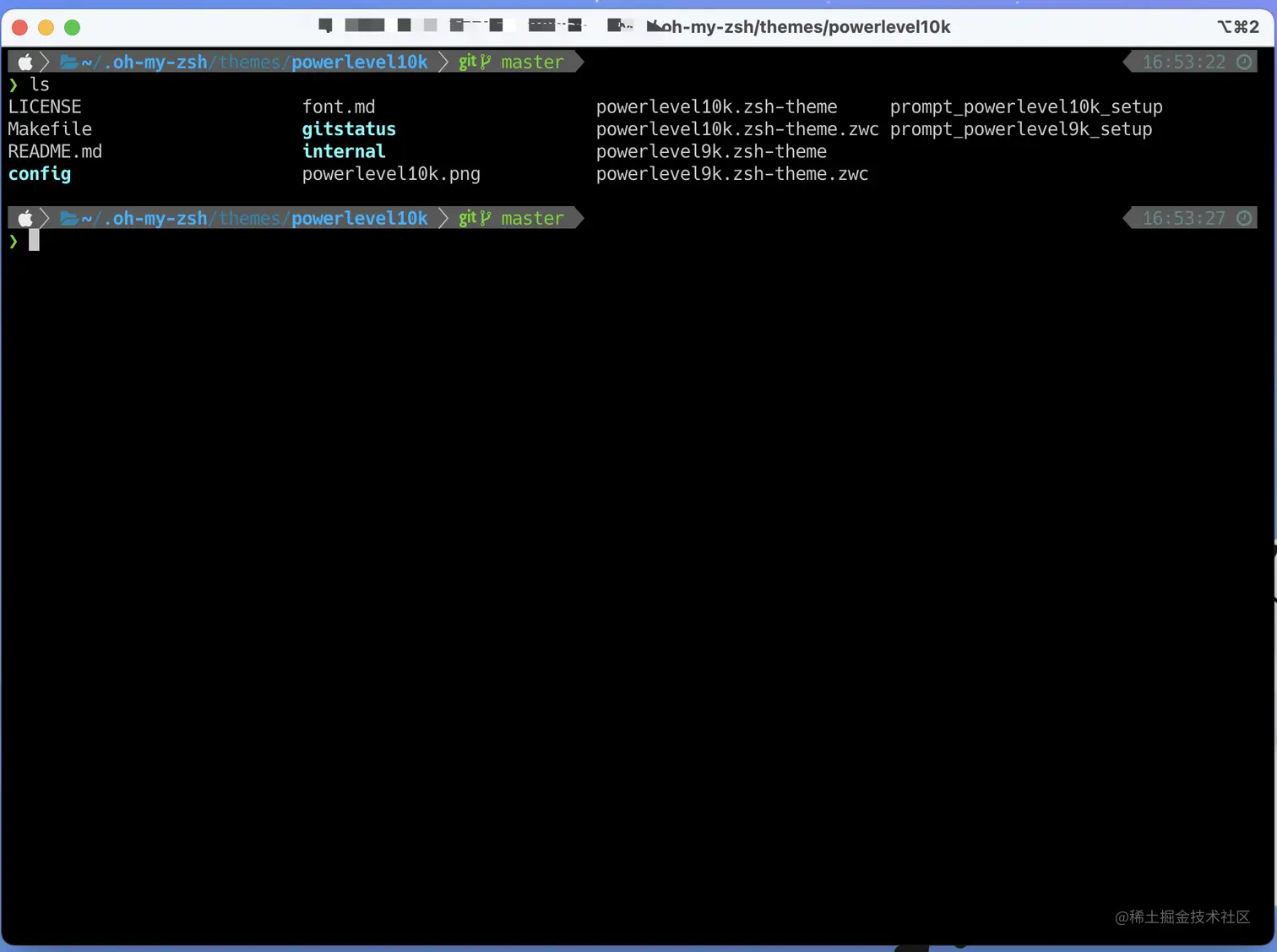Click the git branch icon in second prompt
This screenshot has height=952, width=1277.
click(x=486, y=218)
